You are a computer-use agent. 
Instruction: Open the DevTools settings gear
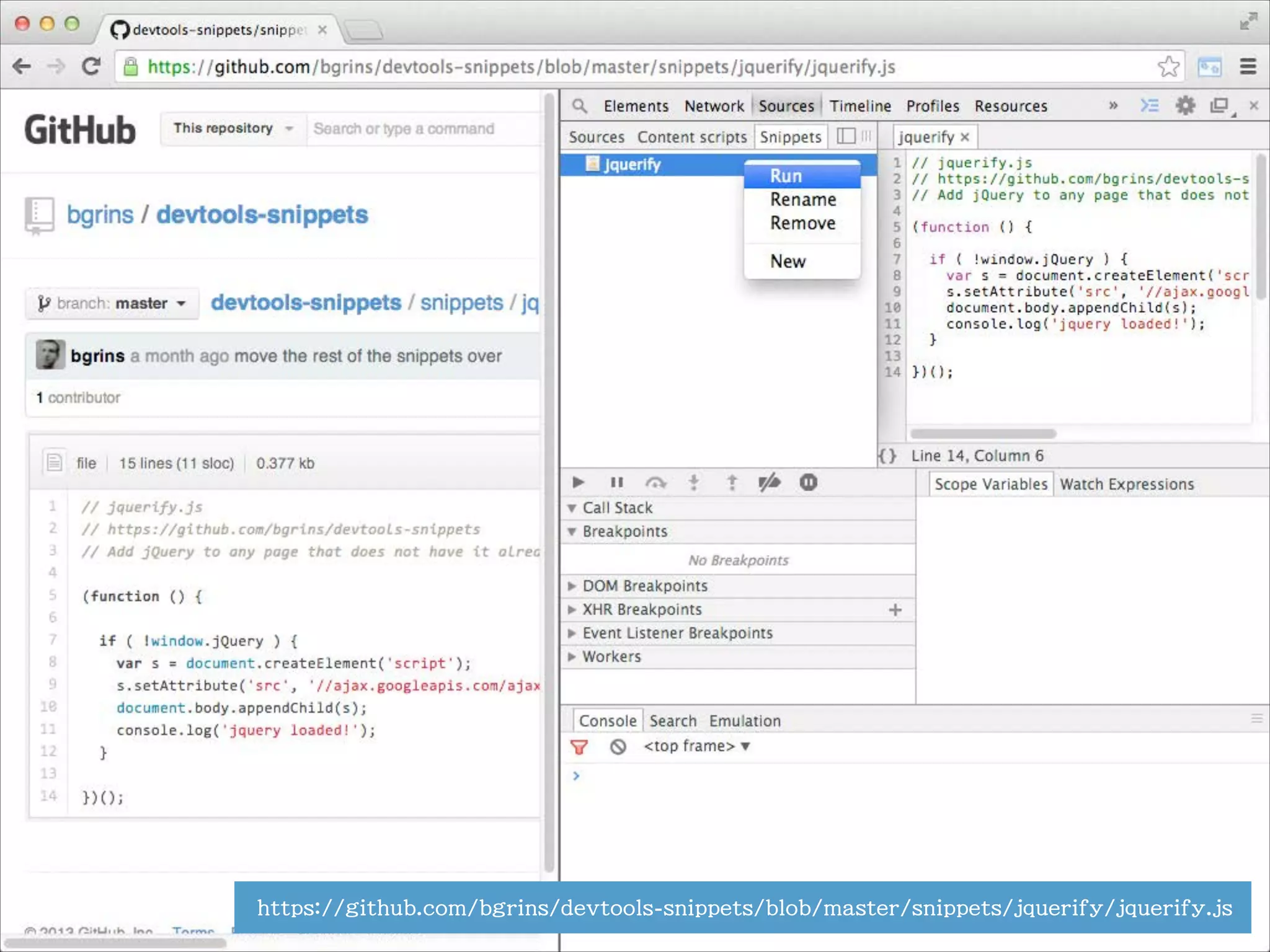(1185, 106)
